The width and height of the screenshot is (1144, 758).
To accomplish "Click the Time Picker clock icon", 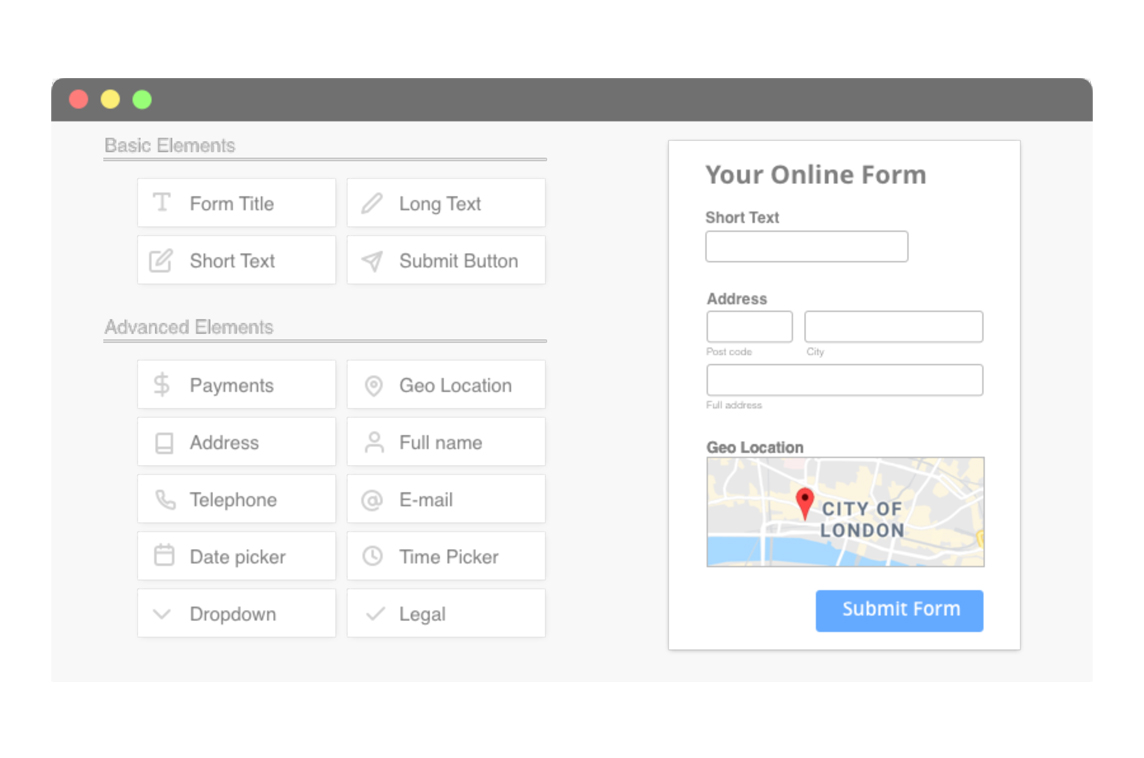I will point(372,556).
